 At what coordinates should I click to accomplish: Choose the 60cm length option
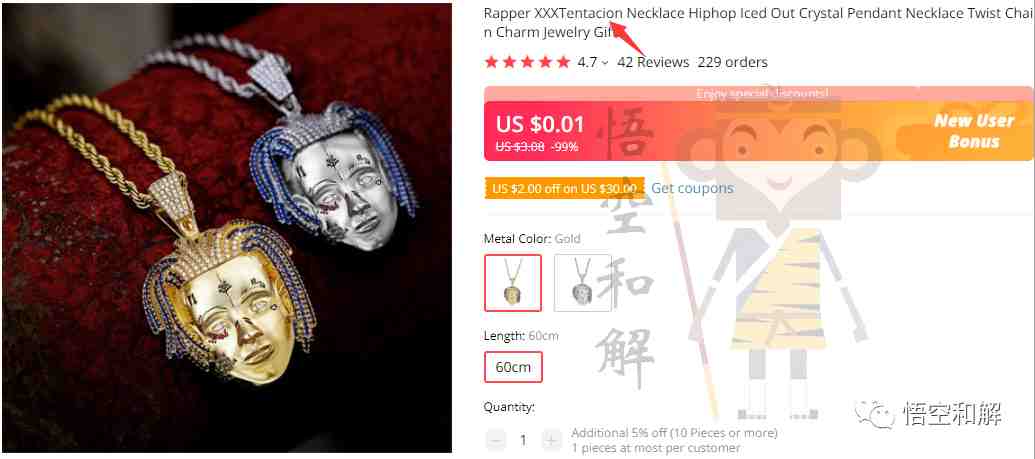(x=514, y=367)
